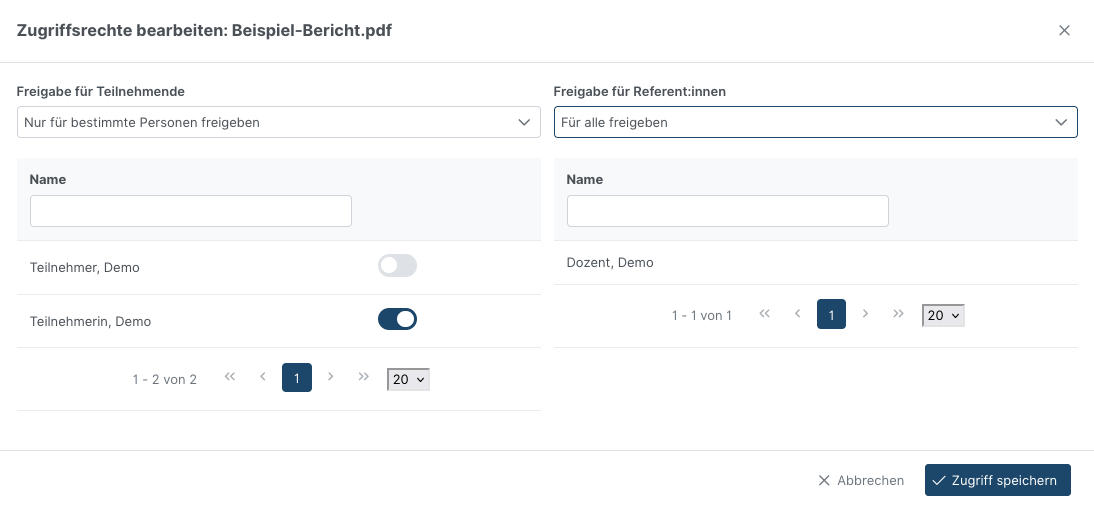Enable access toggle for Teilnehmer, Demo

(x=397, y=266)
